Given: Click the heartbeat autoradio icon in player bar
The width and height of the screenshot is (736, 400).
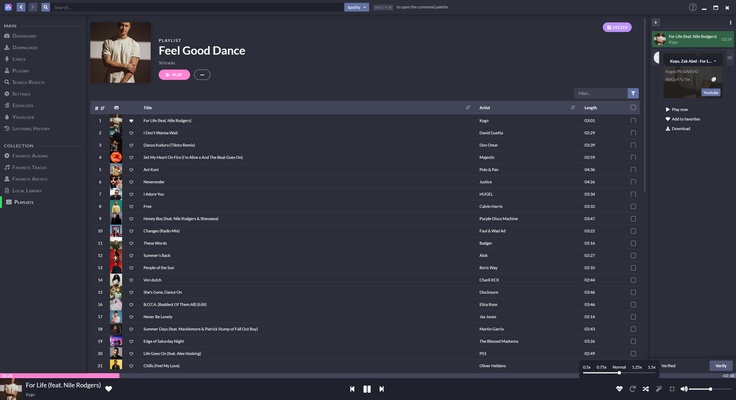Looking at the screenshot, I should (619, 389).
